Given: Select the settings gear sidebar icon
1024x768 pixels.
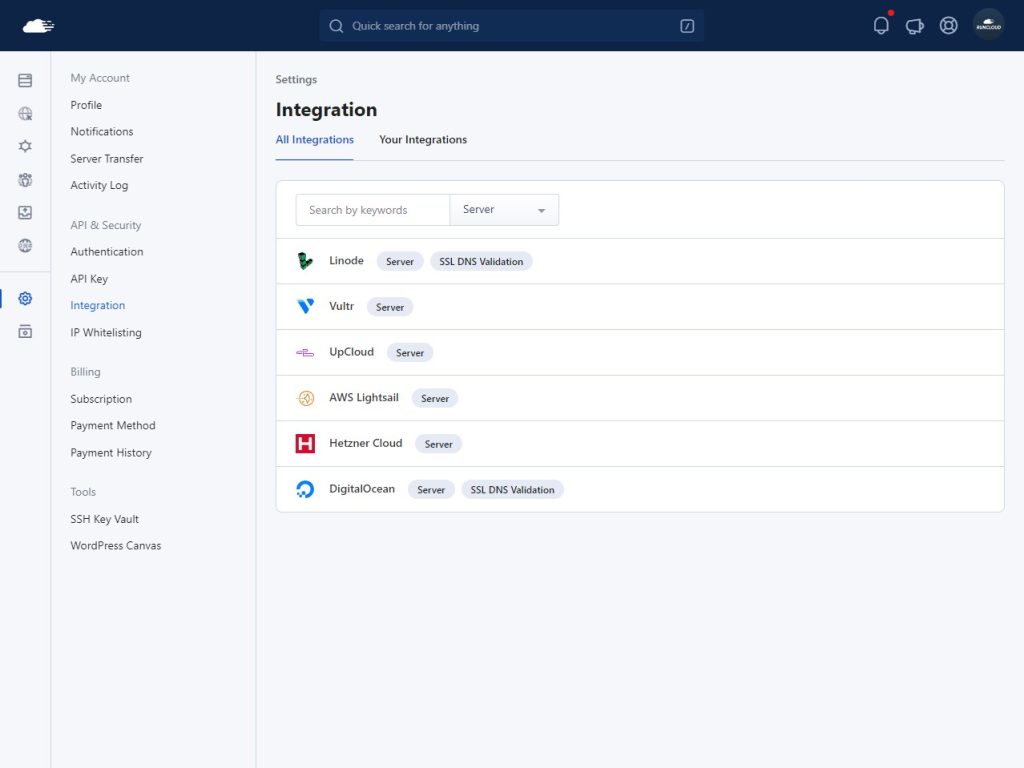Looking at the screenshot, I should [x=25, y=298].
